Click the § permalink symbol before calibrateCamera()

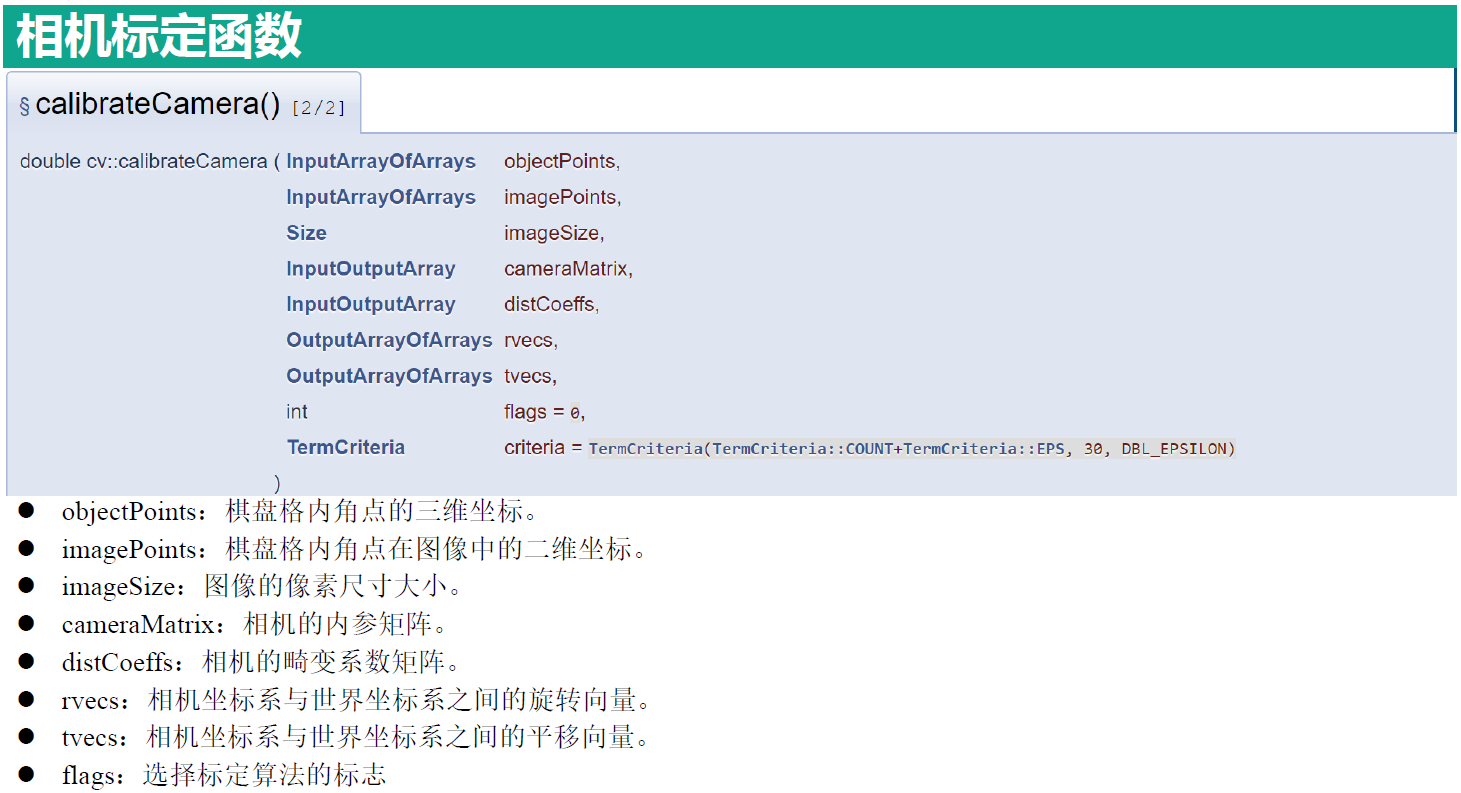25,106
